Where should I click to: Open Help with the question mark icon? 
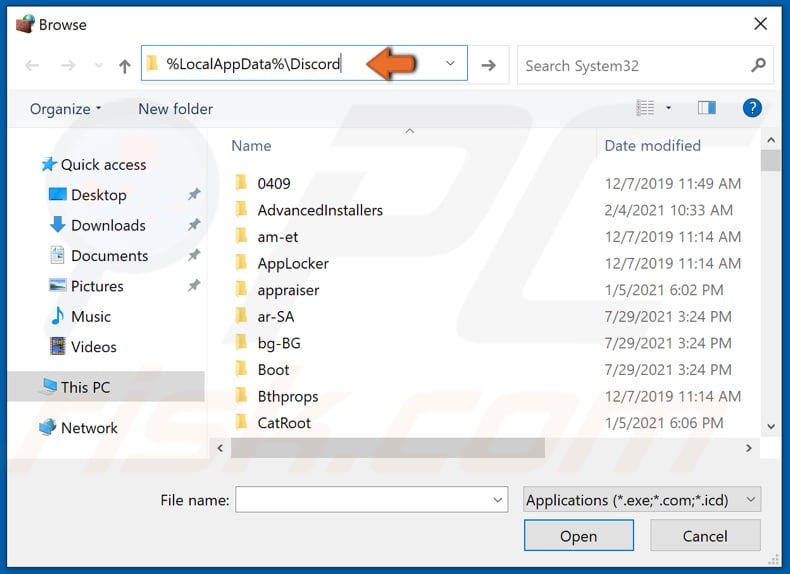752,108
